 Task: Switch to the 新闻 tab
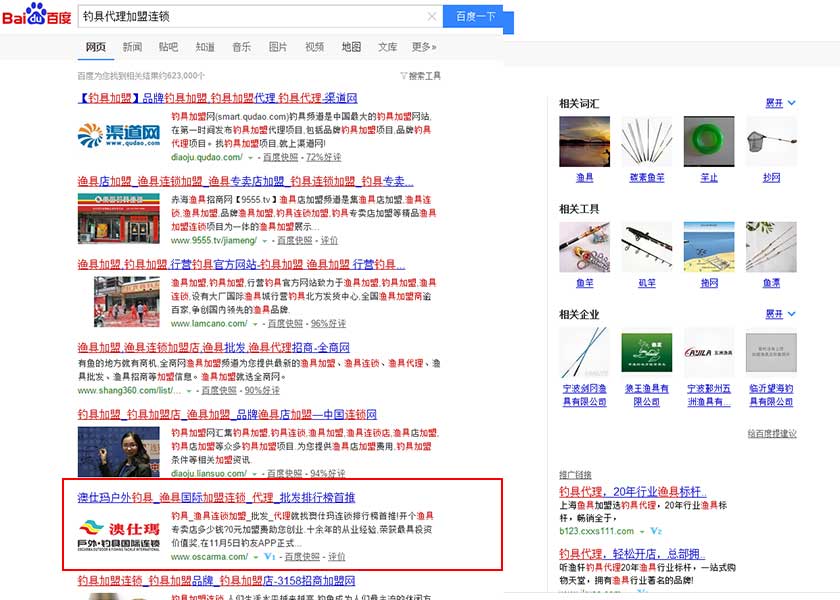coord(132,47)
